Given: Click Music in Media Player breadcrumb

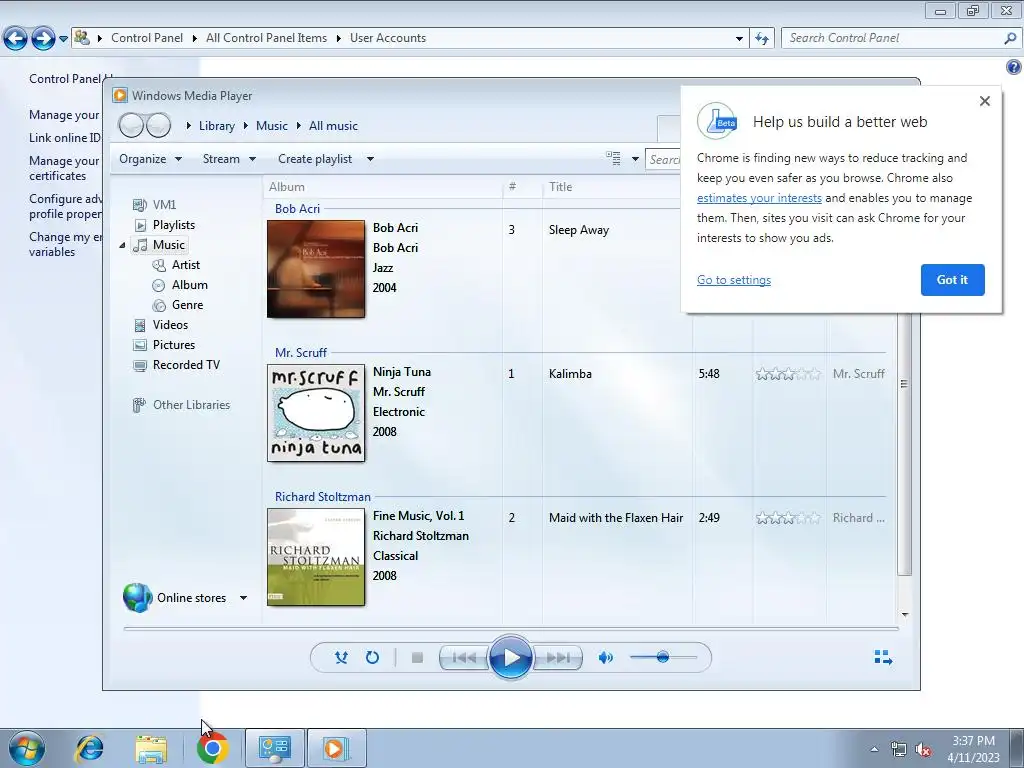Looking at the screenshot, I should 272,126.
